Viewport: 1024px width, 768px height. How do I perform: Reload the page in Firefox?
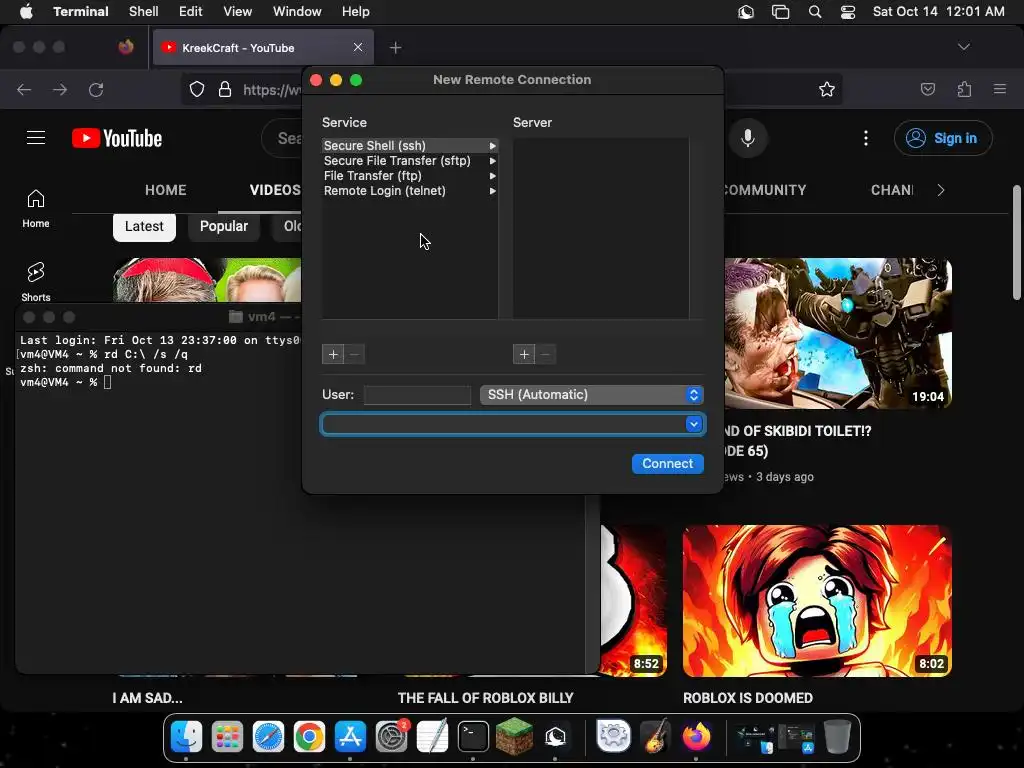click(x=96, y=90)
